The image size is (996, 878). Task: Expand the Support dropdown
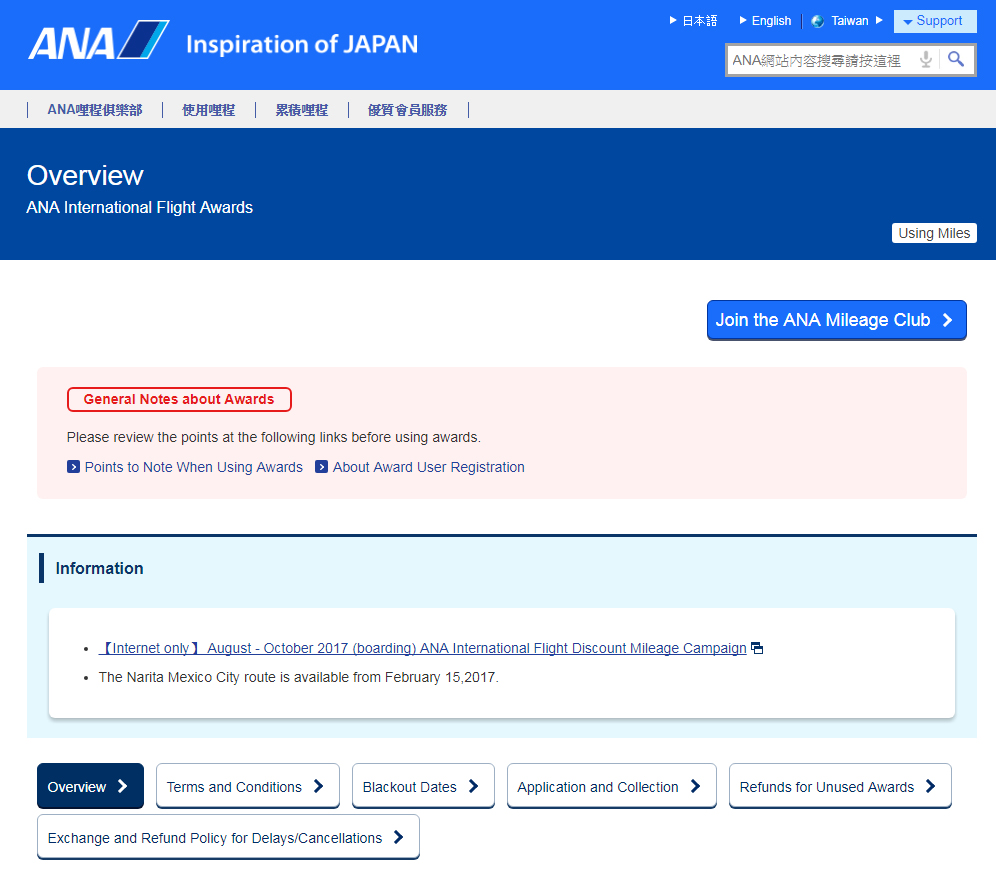934,21
